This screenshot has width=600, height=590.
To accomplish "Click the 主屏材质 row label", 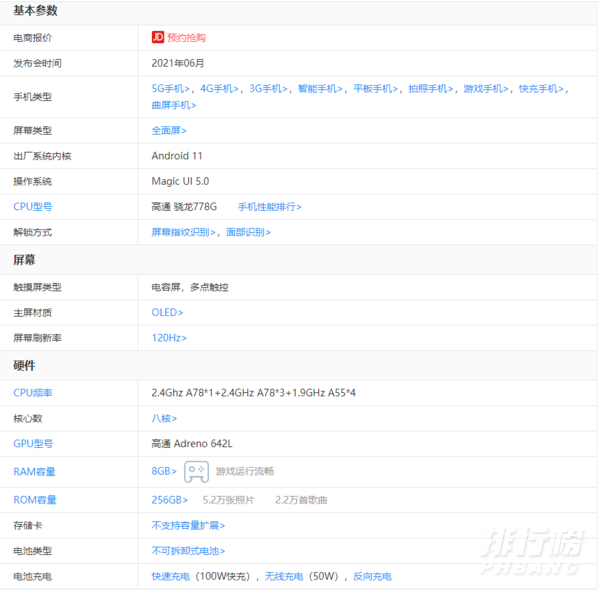I will coord(33,313).
